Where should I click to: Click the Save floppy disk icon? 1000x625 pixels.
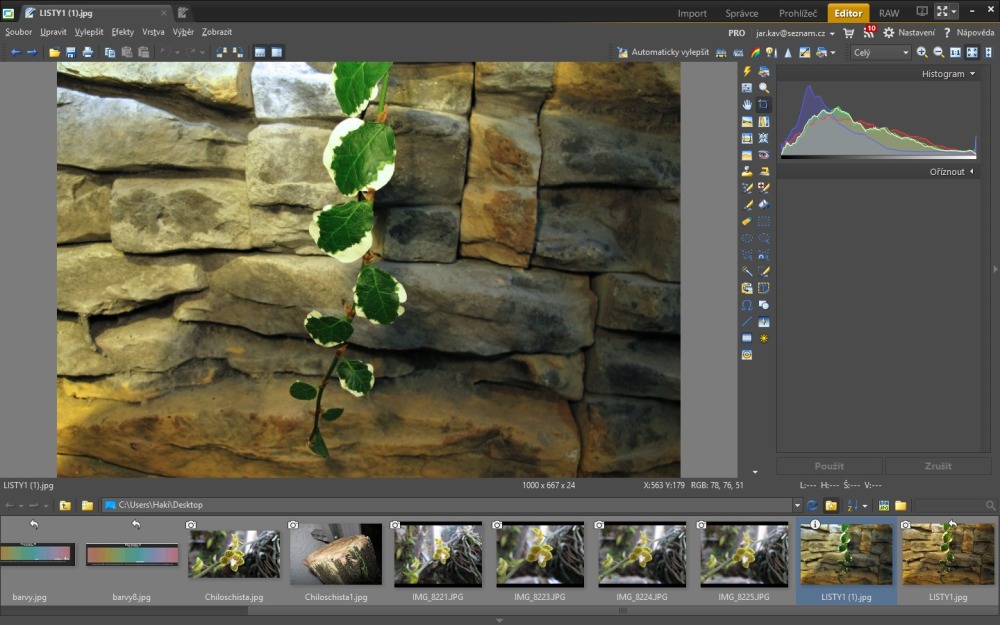tap(71, 52)
